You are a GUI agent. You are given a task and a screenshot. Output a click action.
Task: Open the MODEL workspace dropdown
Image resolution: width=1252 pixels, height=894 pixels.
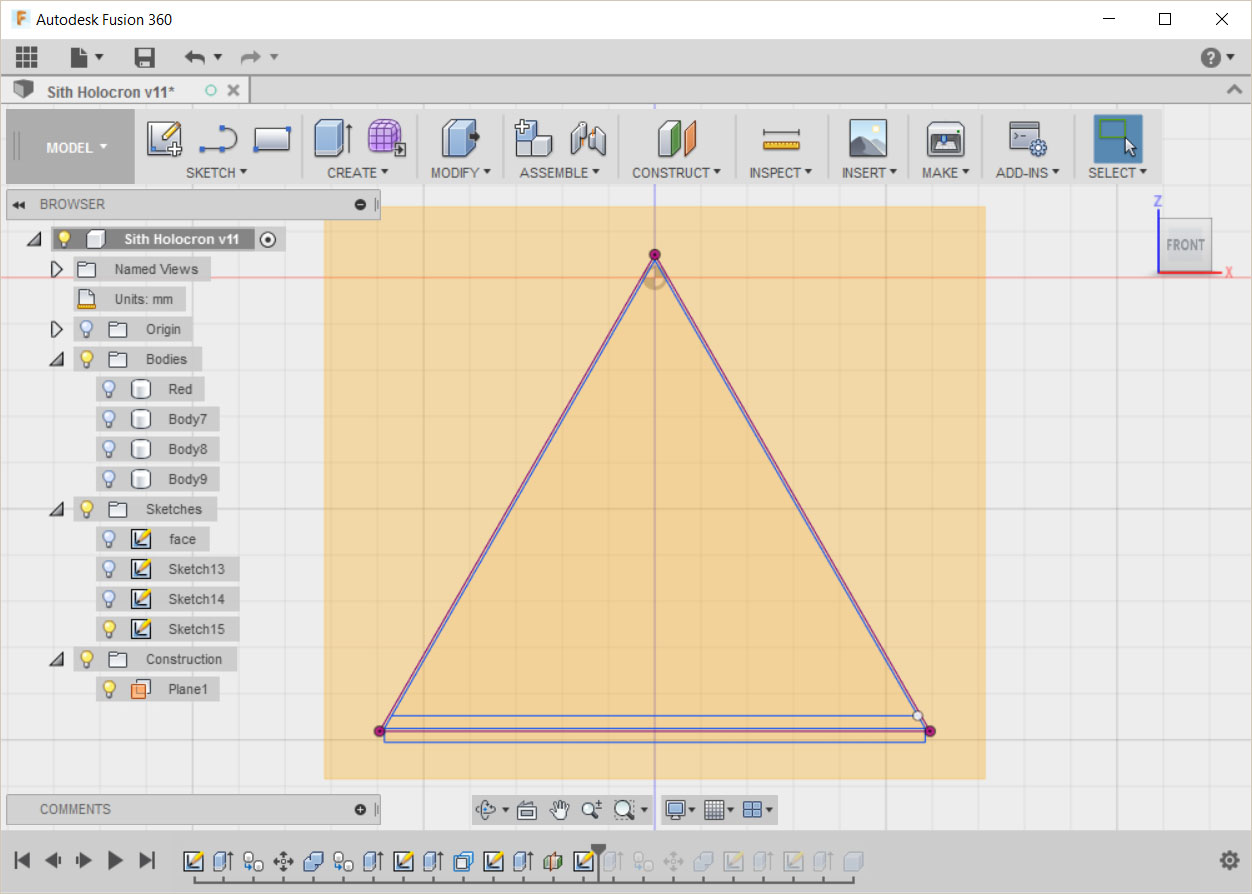tap(76, 148)
